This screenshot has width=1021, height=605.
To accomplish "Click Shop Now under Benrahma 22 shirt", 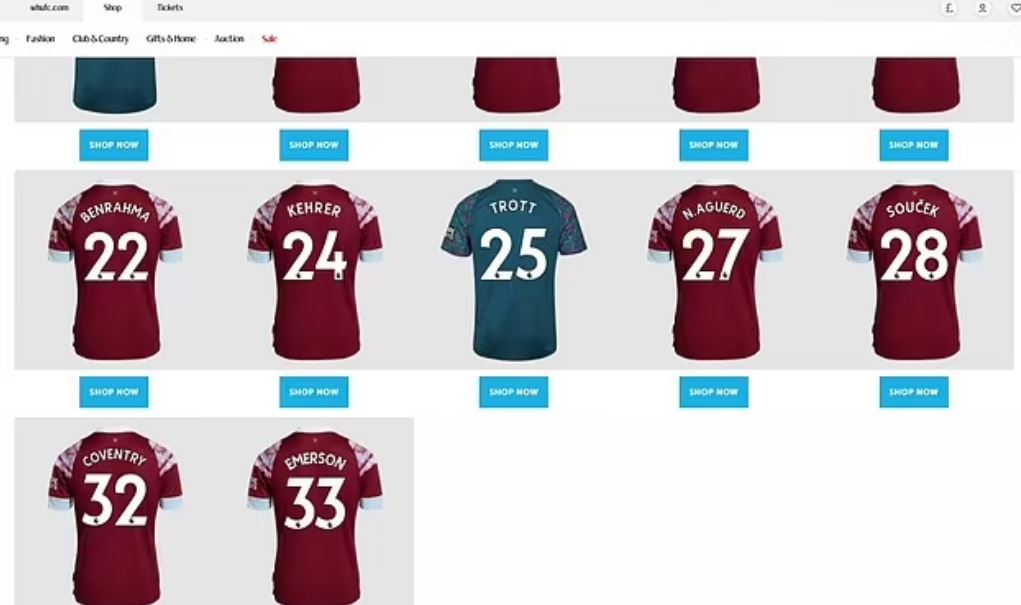I will [x=114, y=392].
